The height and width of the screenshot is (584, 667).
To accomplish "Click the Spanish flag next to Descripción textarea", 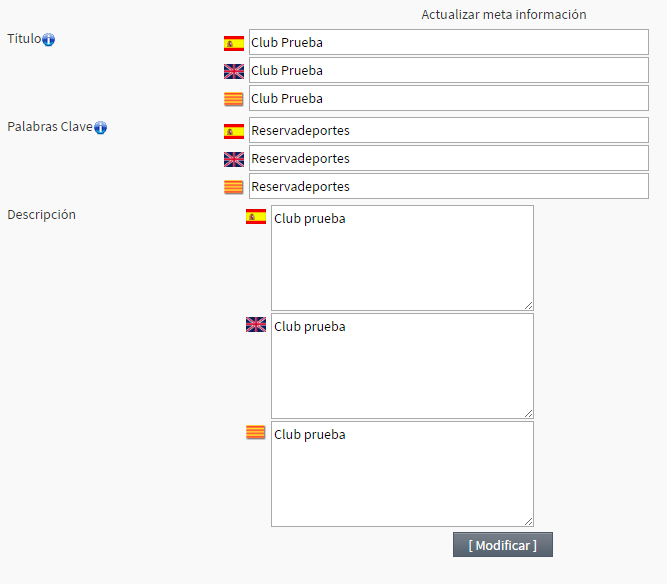I will click(256, 217).
